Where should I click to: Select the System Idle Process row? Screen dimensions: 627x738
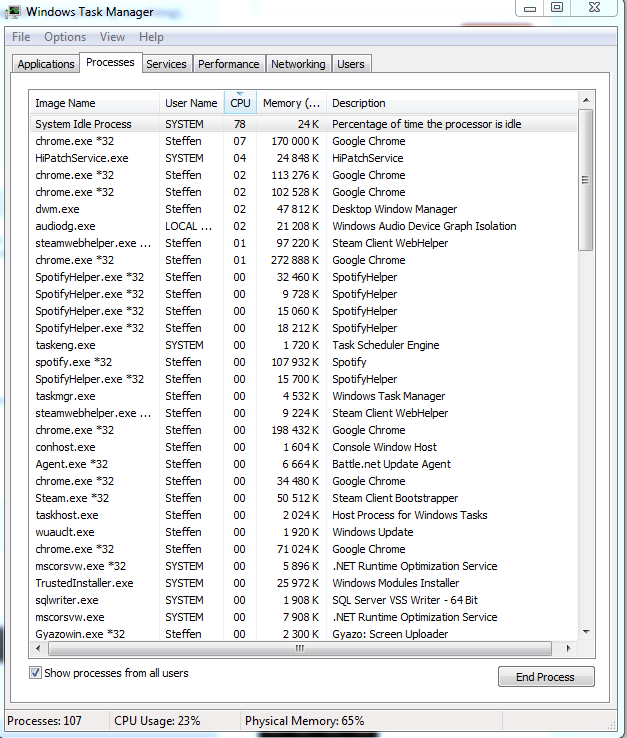tap(304, 124)
